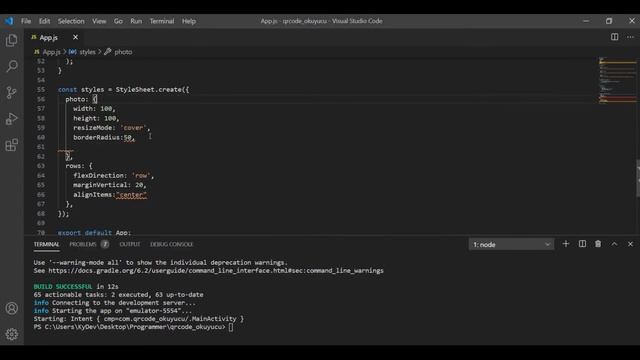Click the 'cover' string on line 59
The height and width of the screenshot is (360, 640).
133,128
